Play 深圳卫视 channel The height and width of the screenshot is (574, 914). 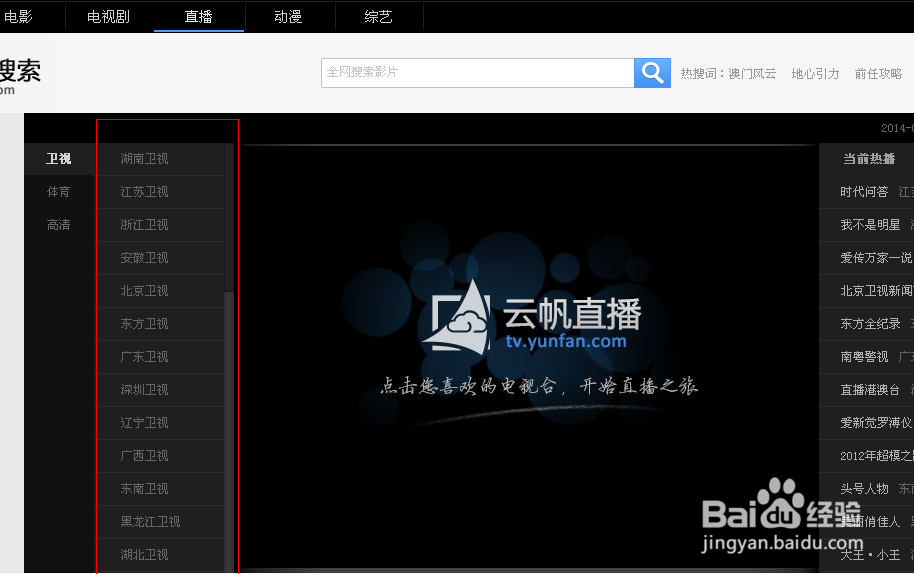(160, 390)
